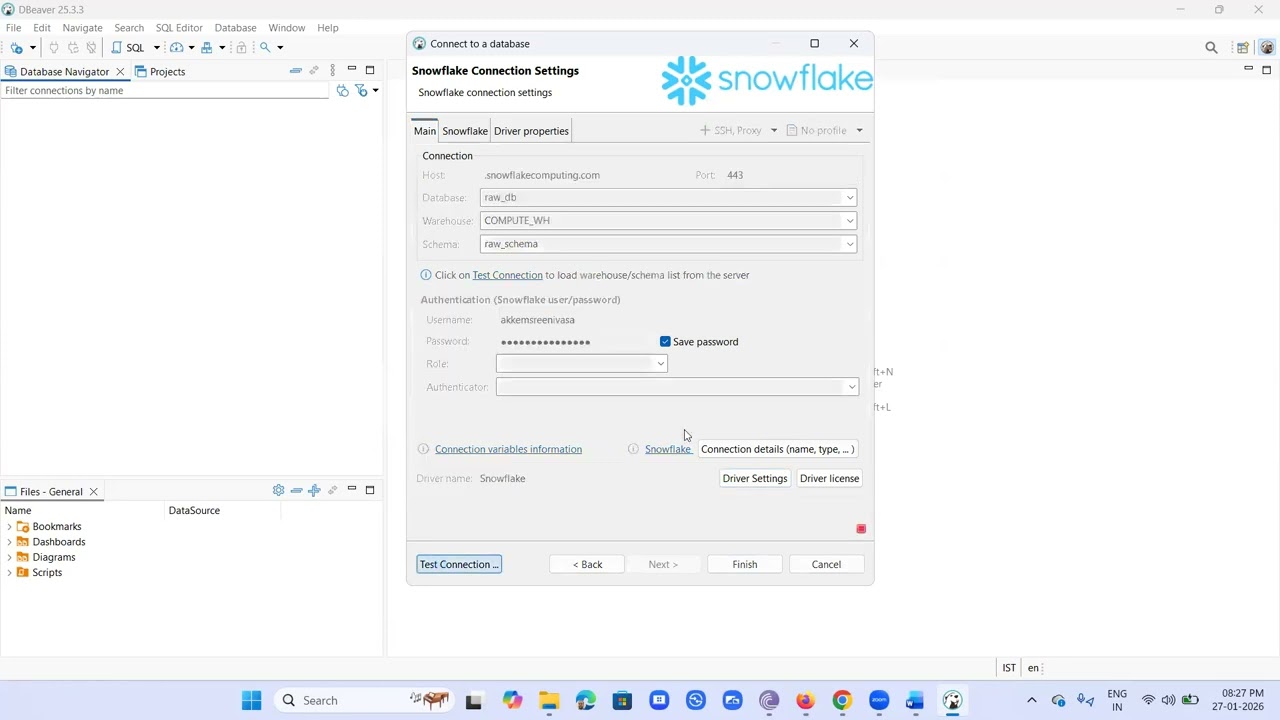Screen dimensions: 1280x720
Task: Open the SQL button dropdown arrow
Action: pyautogui.click(x=156, y=47)
